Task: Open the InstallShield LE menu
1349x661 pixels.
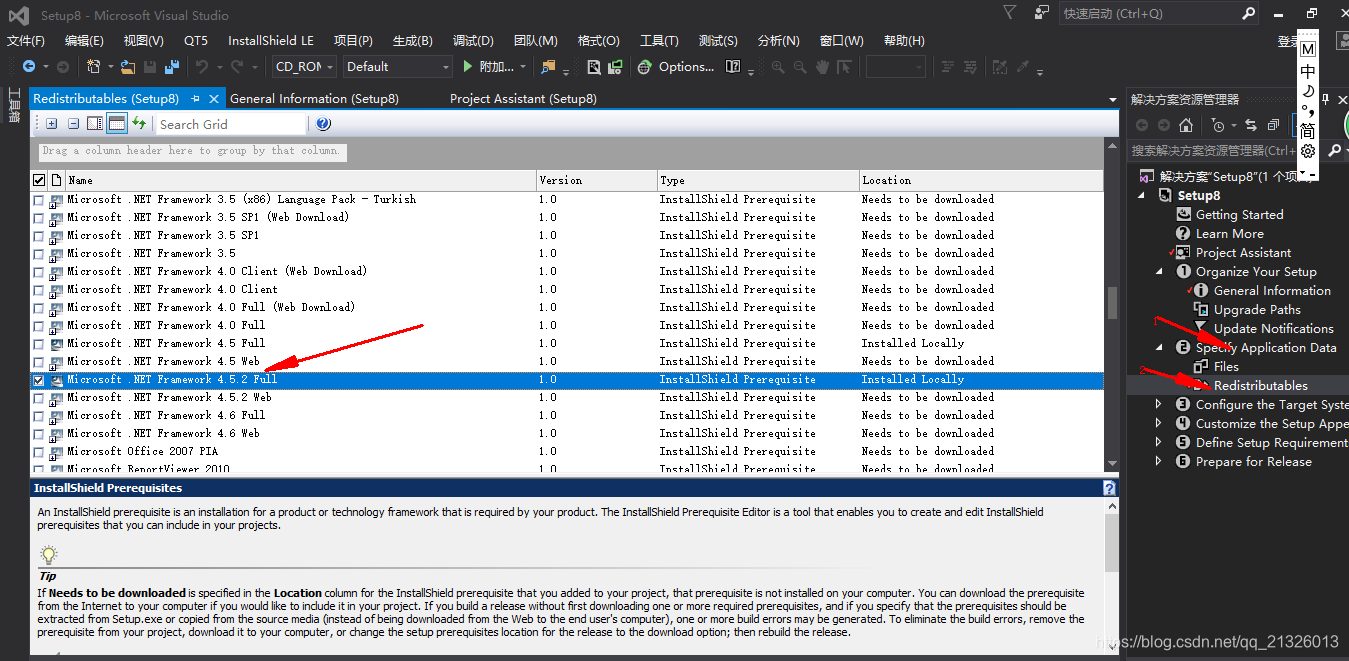Action: [270, 41]
